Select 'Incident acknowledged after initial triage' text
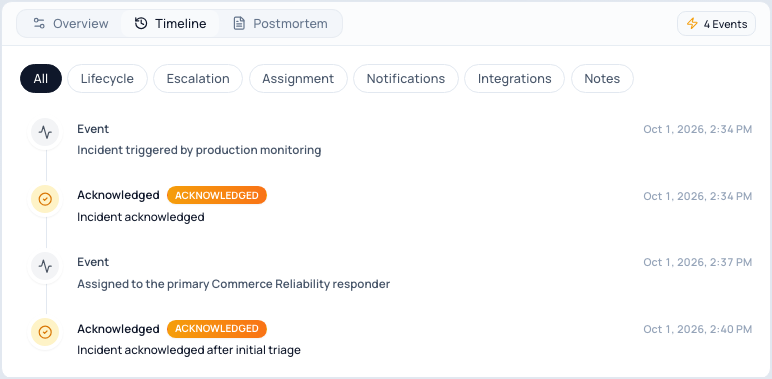 pos(189,350)
